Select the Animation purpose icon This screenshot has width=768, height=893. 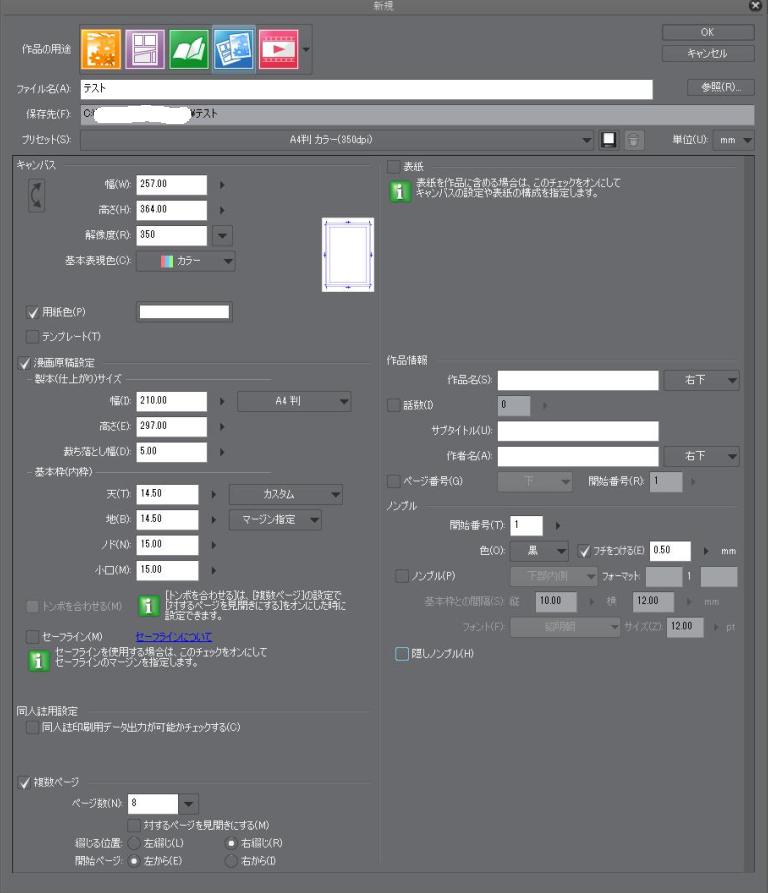click(x=278, y=50)
